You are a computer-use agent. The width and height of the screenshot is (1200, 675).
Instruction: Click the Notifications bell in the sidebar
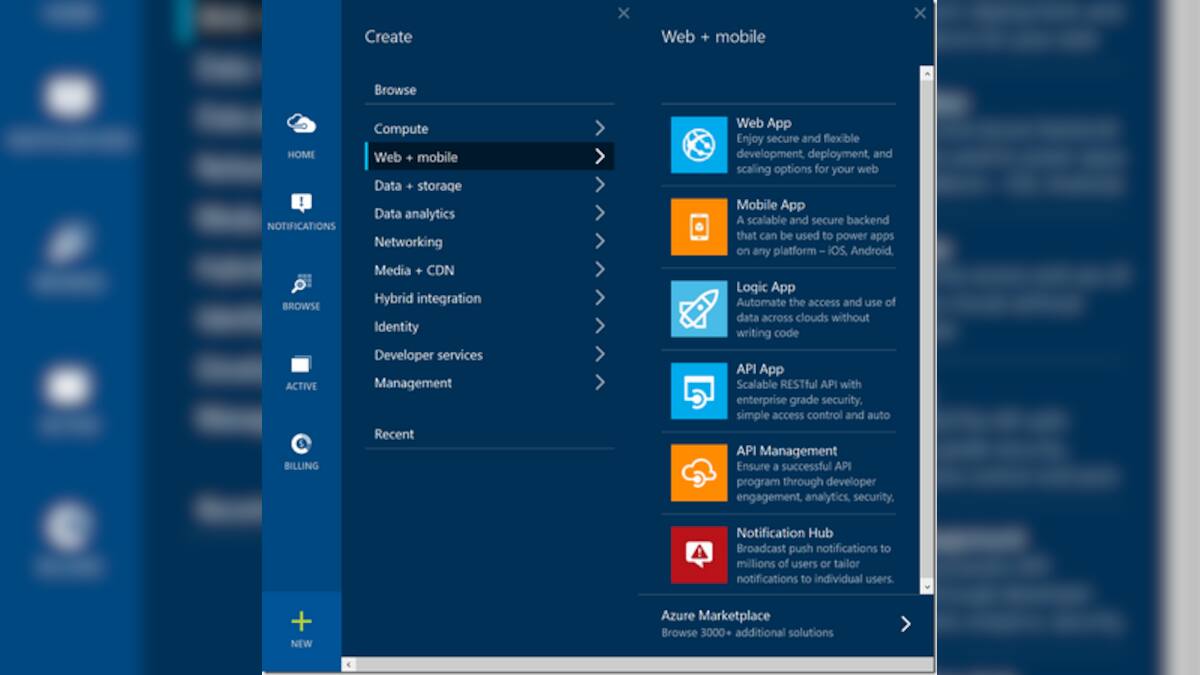click(301, 204)
